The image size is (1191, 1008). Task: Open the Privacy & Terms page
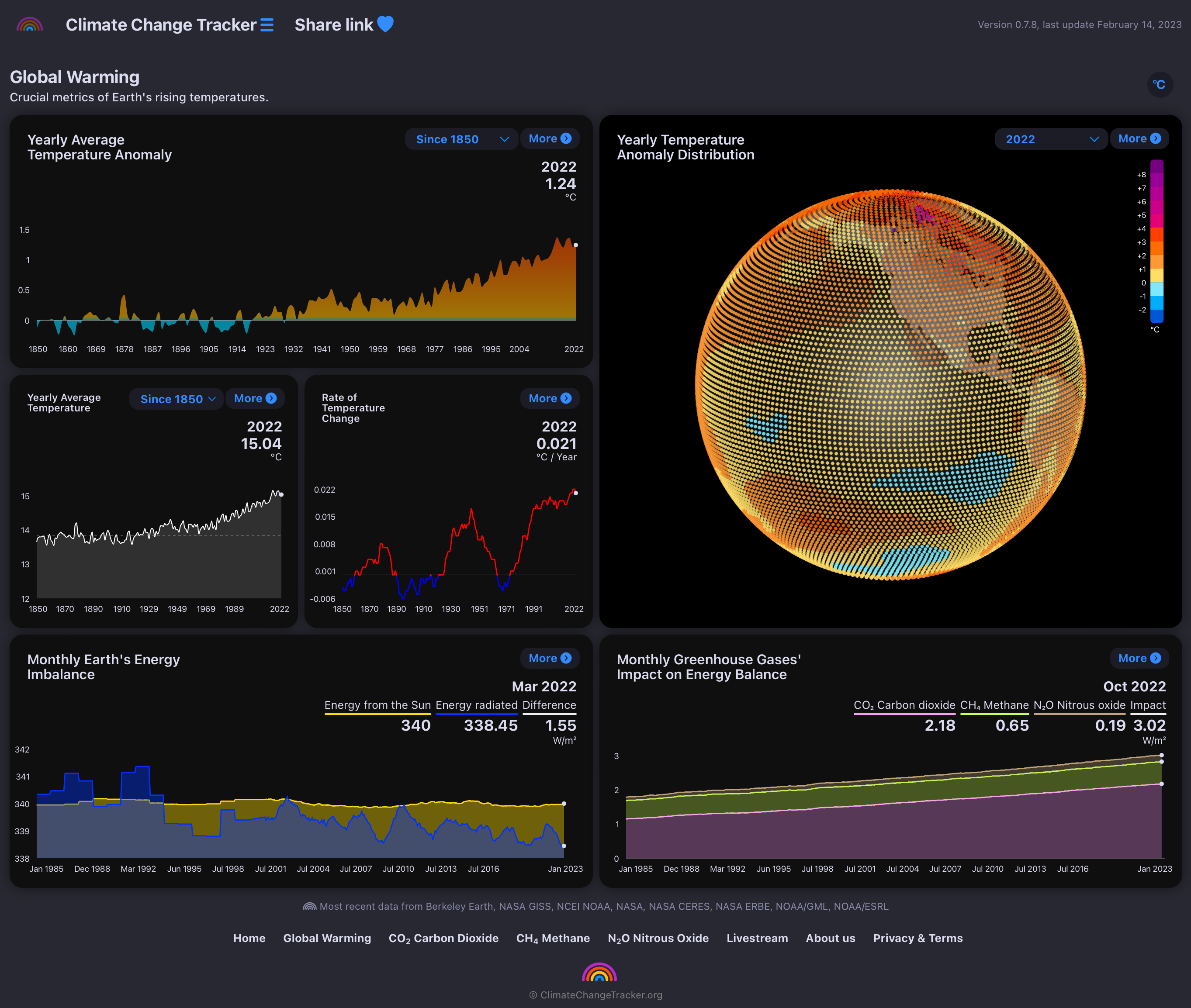(917, 938)
